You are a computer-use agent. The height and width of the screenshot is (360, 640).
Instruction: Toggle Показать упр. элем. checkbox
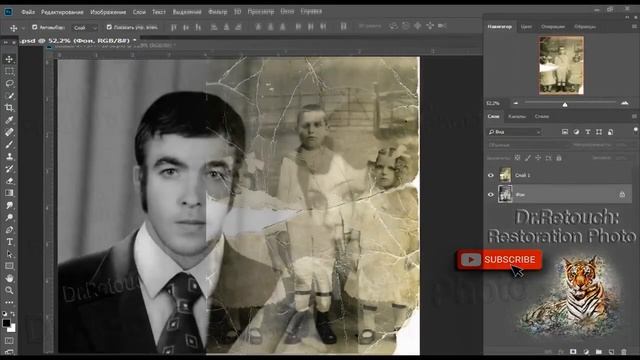(x=109, y=27)
